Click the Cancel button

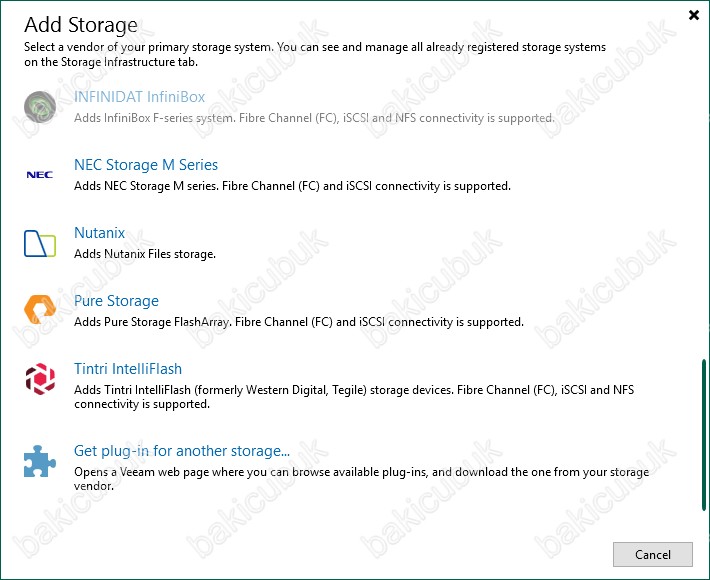[x=652, y=554]
